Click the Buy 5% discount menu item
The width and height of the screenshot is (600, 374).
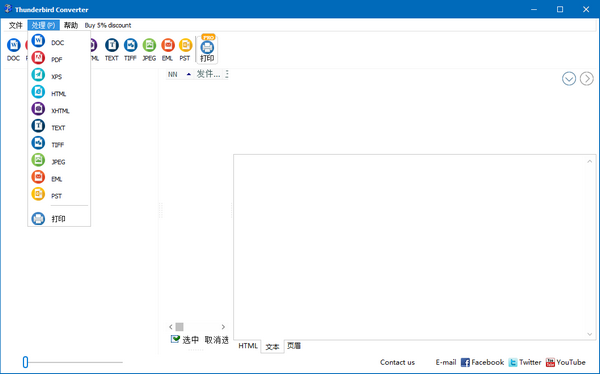click(108, 25)
